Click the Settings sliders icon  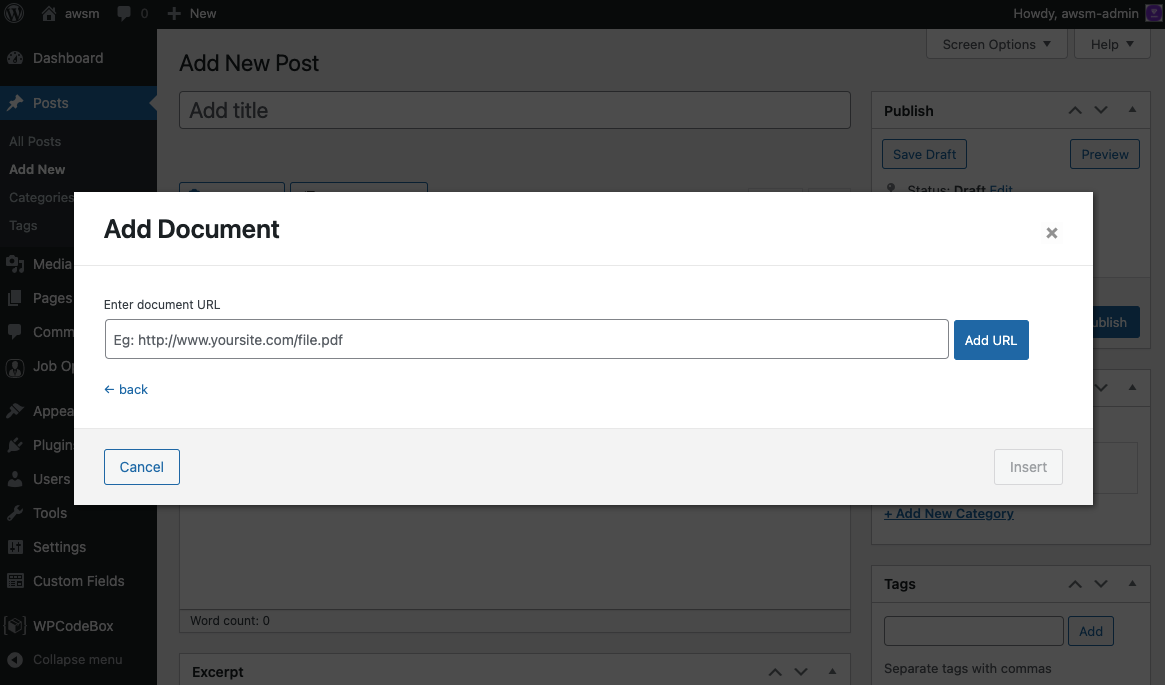point(15,547)
